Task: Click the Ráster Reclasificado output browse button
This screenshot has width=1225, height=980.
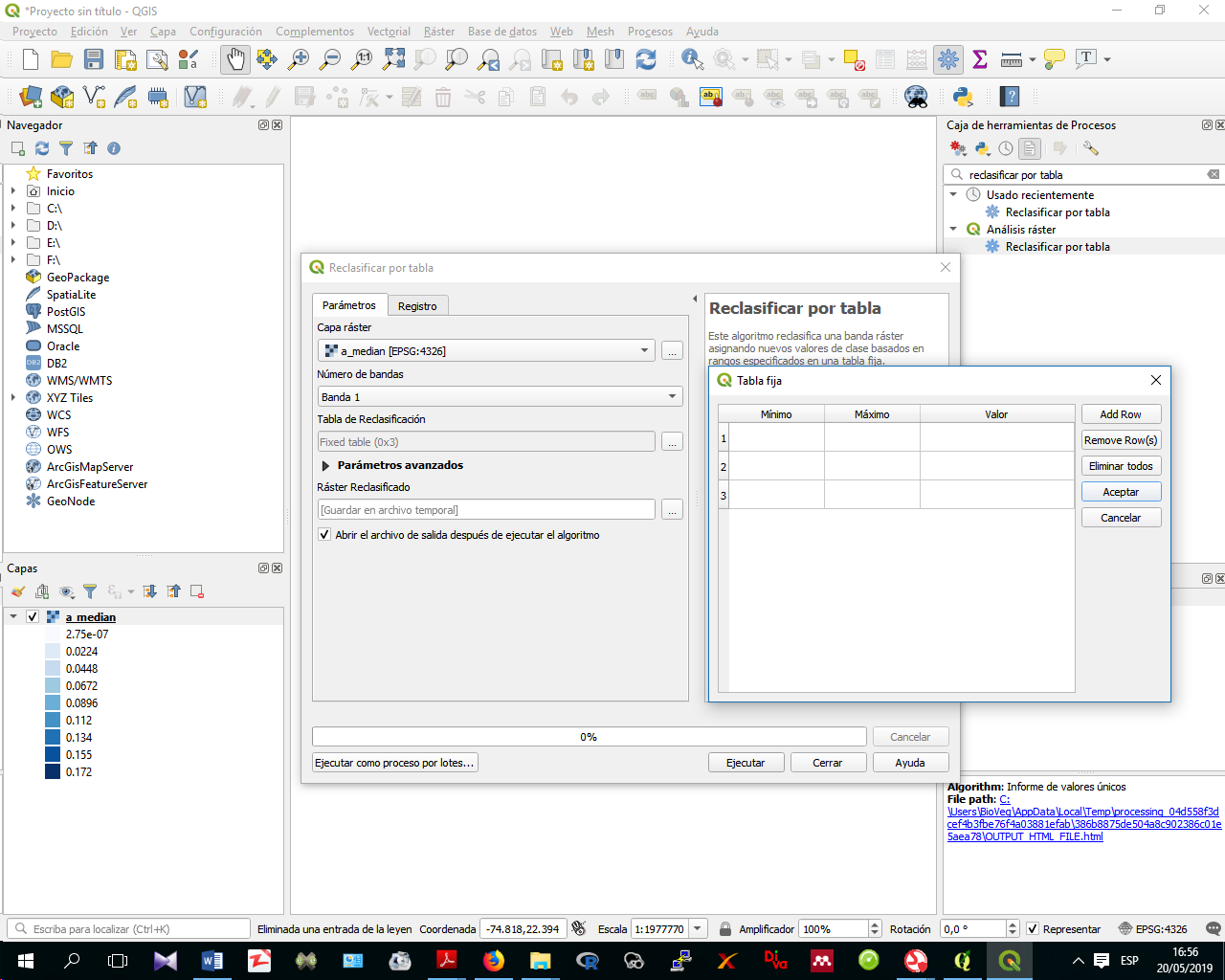Action: click(672, 510)
